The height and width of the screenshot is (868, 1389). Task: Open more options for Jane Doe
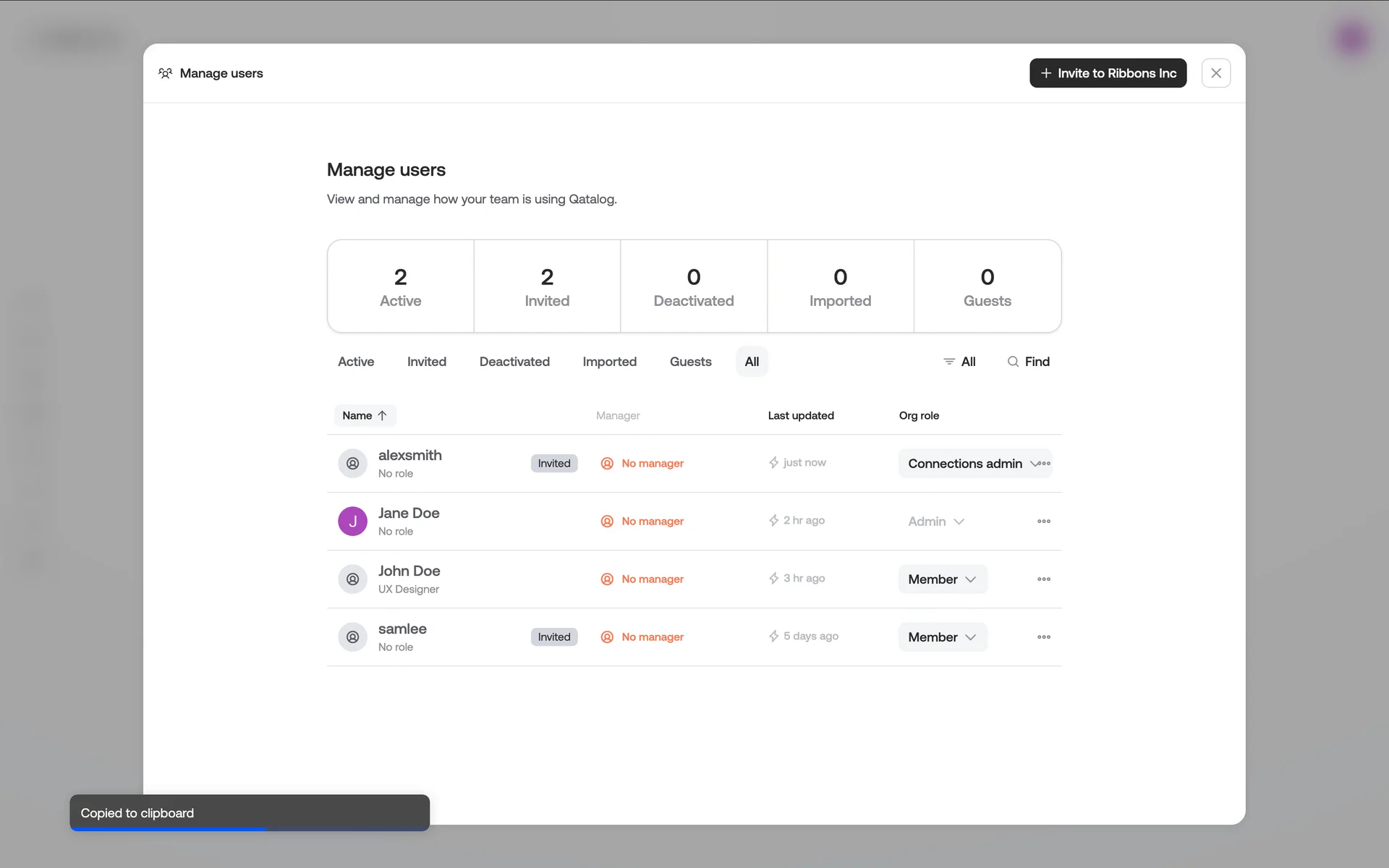[1043, 521]
